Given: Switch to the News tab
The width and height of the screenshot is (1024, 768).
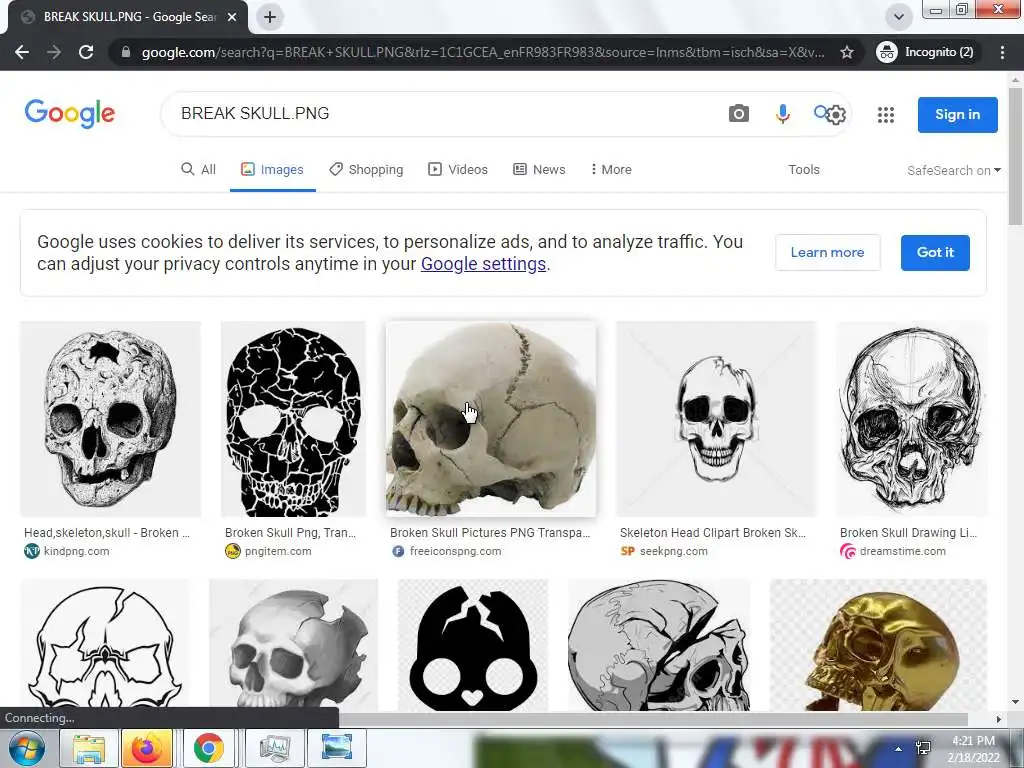Looking at the screenshot, I should click(x=539, y=170).
